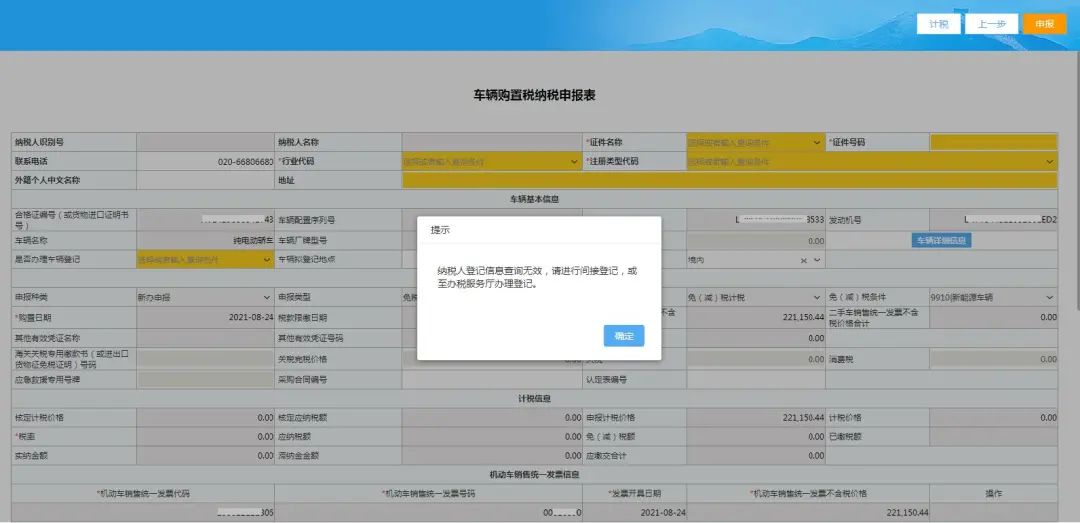The image size is (1080, 523).
Task: Click the 其他有效凭证名称 input field
Action: (205, 338)
